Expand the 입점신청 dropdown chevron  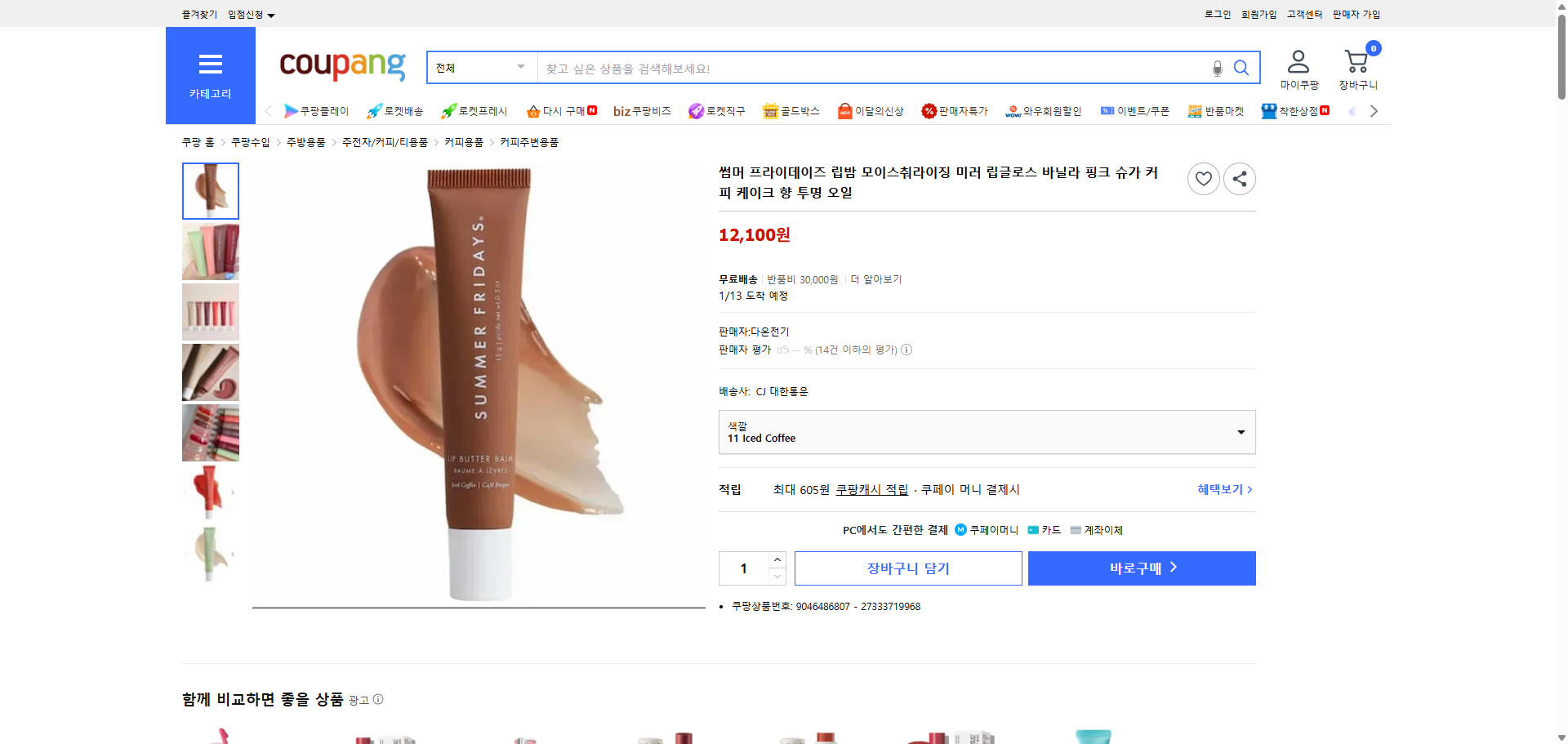tap(272, 14)
